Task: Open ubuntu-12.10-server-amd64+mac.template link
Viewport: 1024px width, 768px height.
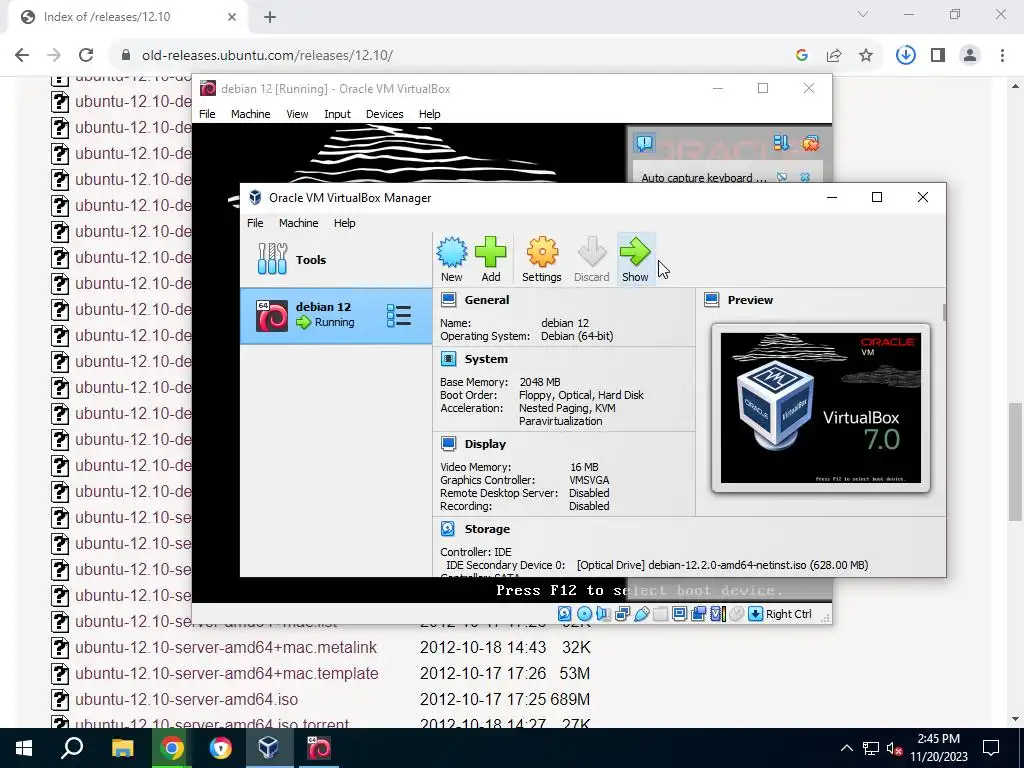Action: 227,673
